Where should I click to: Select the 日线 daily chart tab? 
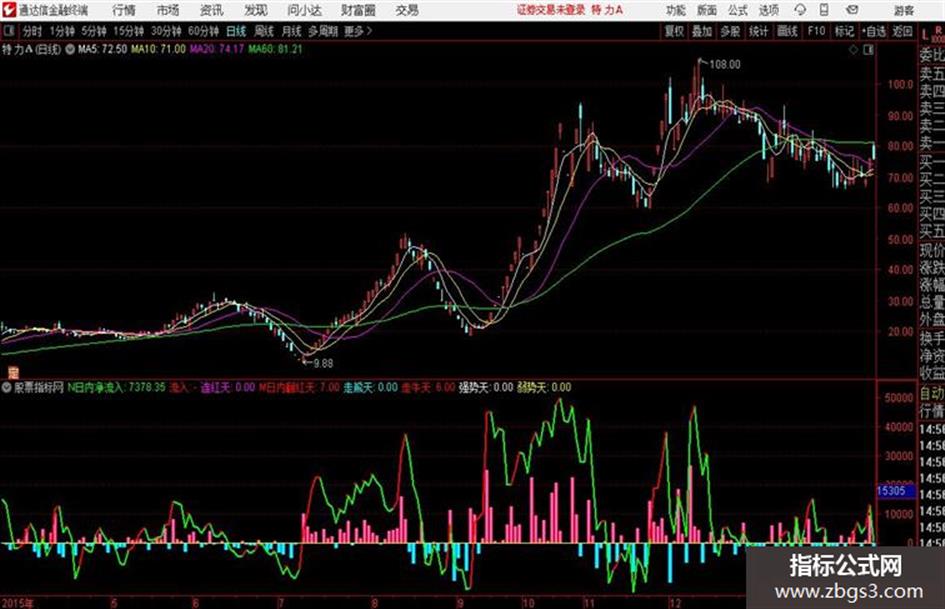(236, 31)
